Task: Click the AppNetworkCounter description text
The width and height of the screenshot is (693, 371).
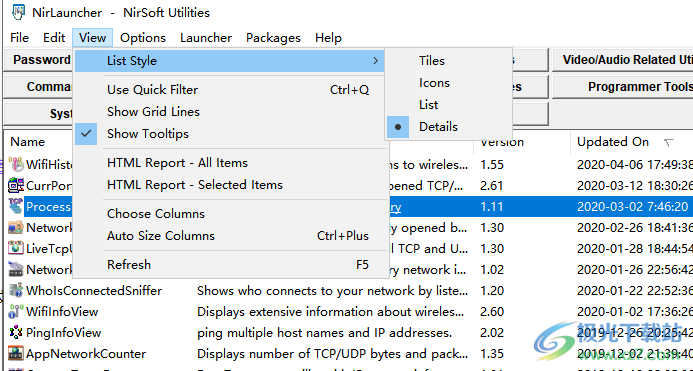Action: click(x=333, y=354)
